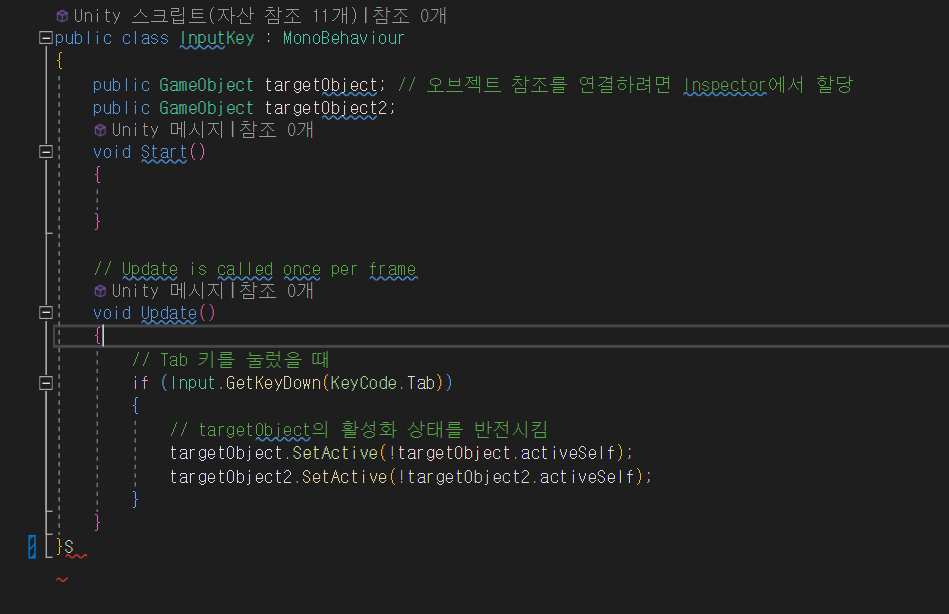Image resolution: width=949 pixels, height=614 pixels.
Task: Click the blue change-tracking marker in left margin
Action: point(30,548)
